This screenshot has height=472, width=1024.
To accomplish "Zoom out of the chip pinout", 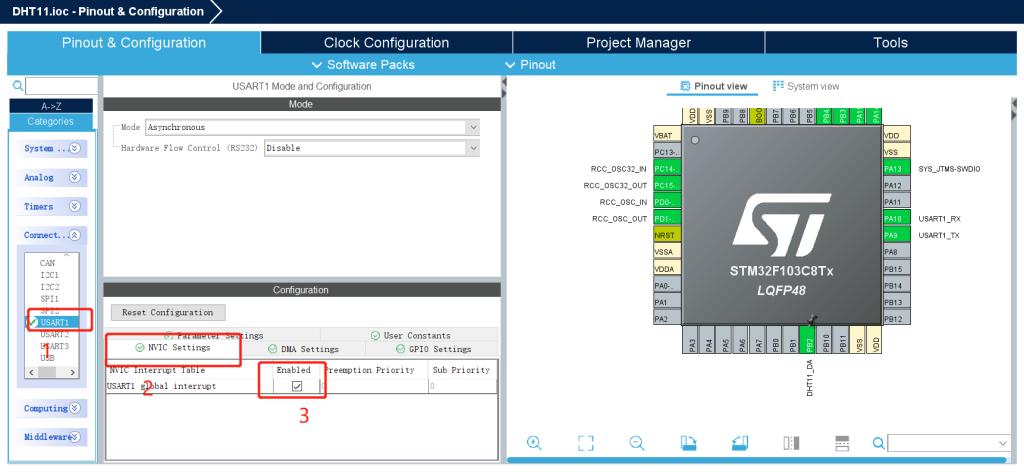I will (x=637, y=443).
